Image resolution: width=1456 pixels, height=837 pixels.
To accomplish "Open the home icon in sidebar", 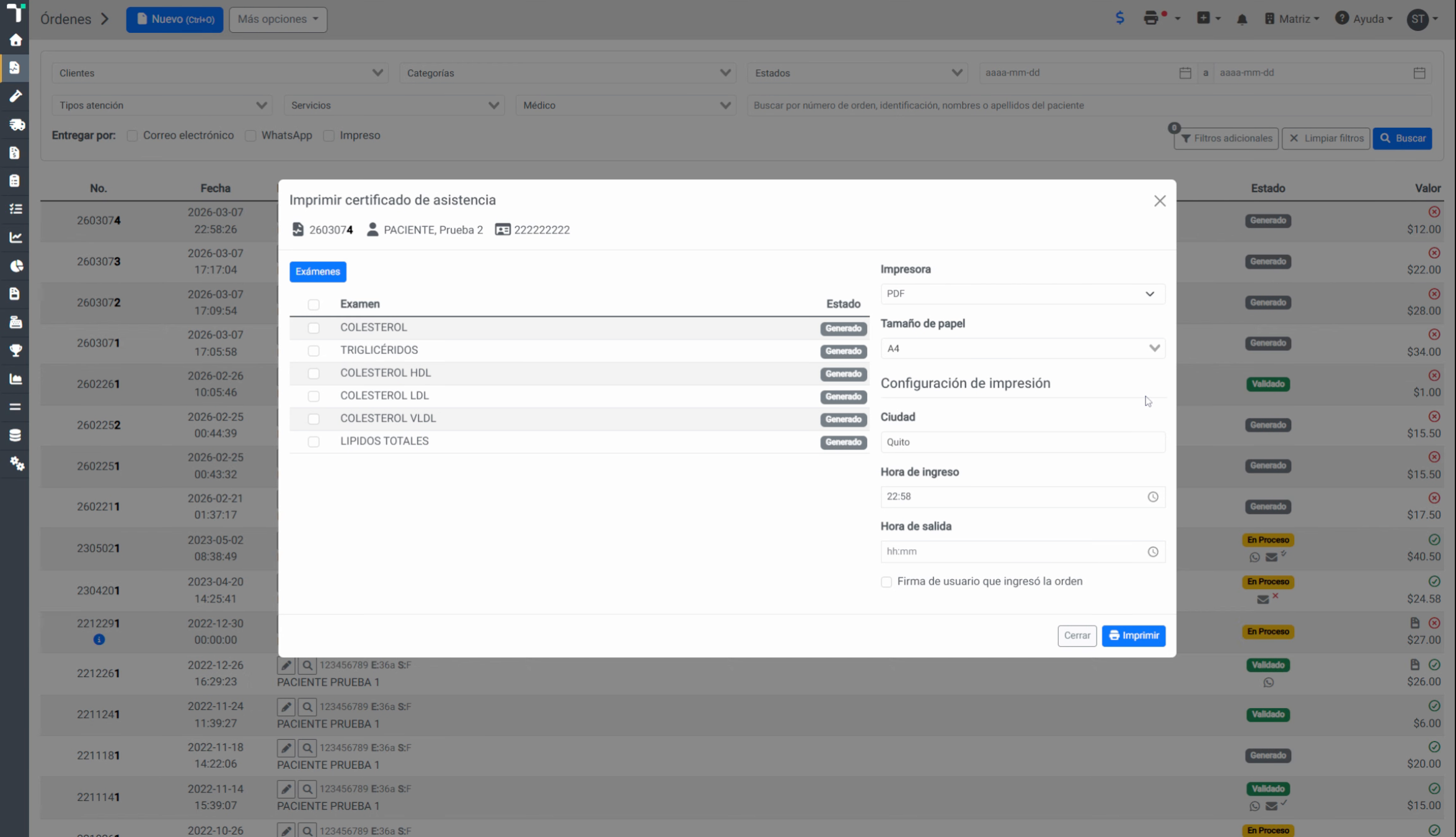I will pyautogui.click(x=15, y=40).
